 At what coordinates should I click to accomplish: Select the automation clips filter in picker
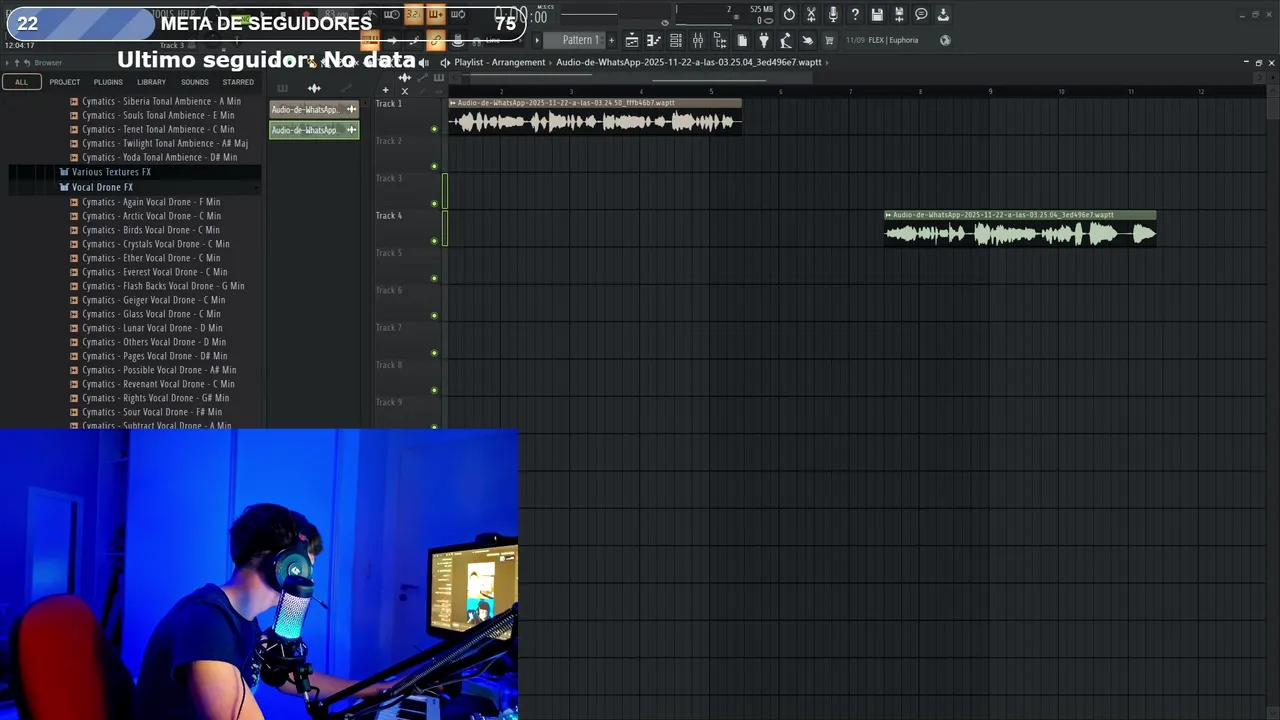coord(346,87)
